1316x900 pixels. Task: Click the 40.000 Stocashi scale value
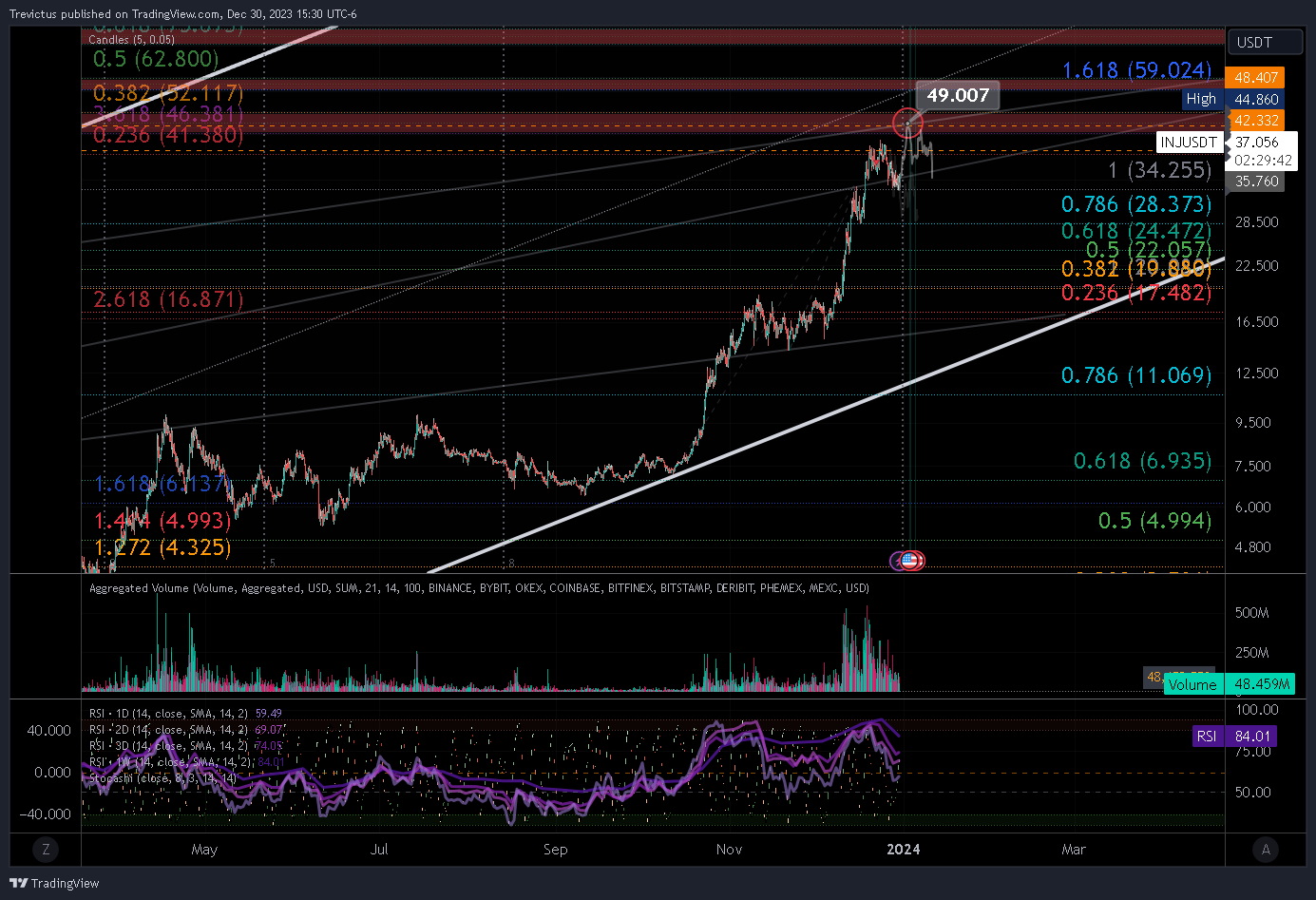tap(48, 730)
